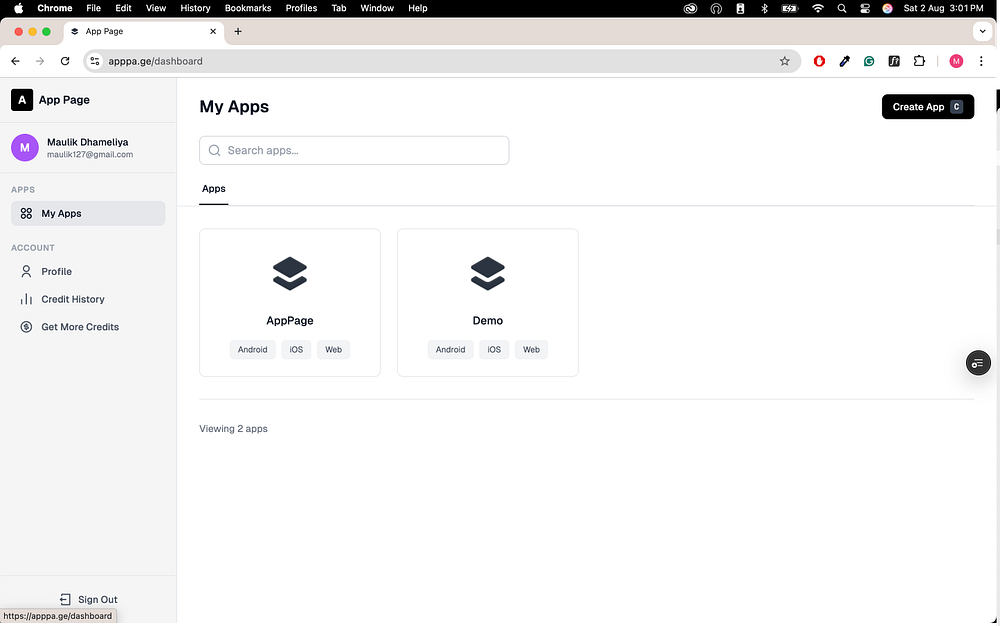
Task: Open the Demo app card icon
Action: [x=488, y=273]
